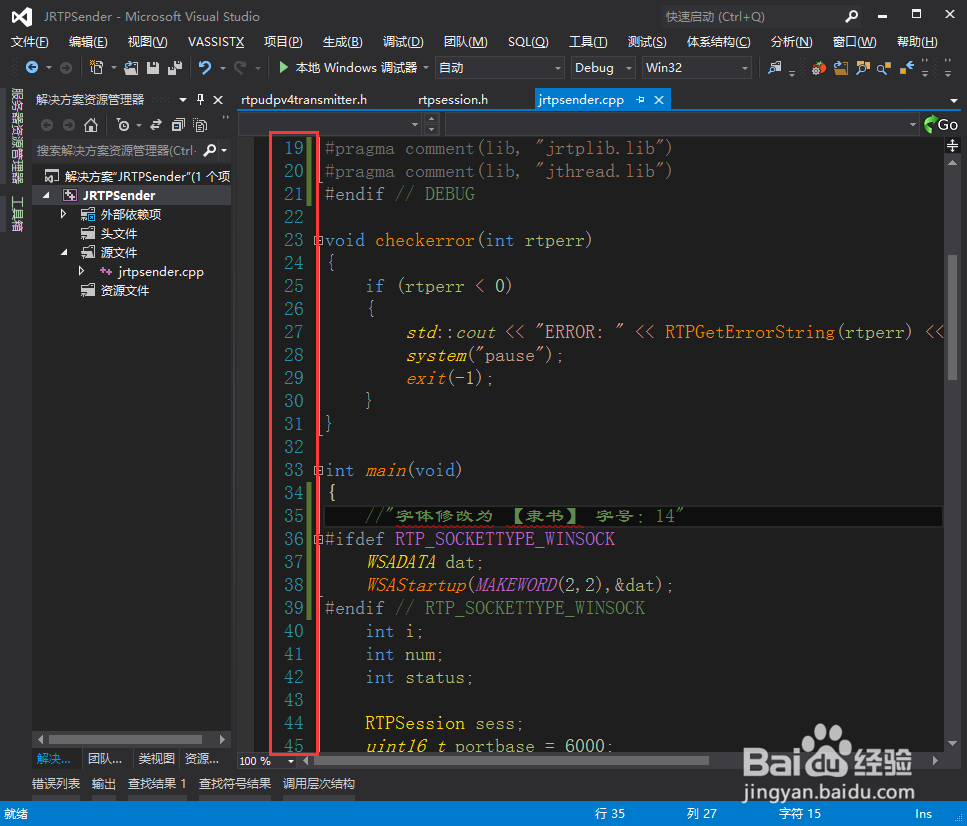Image resolution: width=967 pixels, height=826 pixels.
Task: Expand the 外部依赖项 tree node
Action: (x=63, y=214)
